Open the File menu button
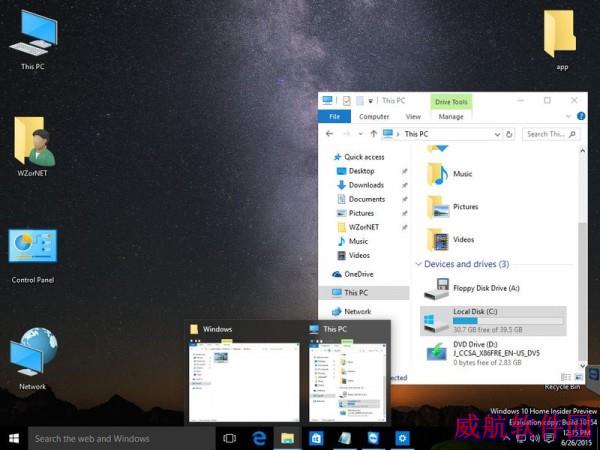This screenshot has width=600, height=450. click(334, 117)
